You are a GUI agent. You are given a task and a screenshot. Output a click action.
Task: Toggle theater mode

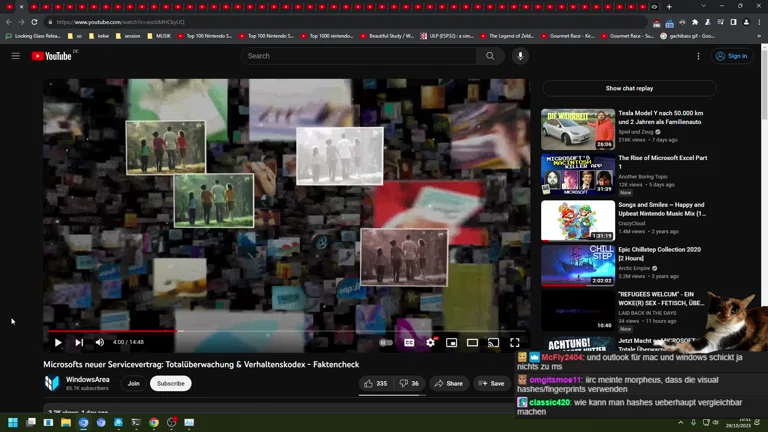(472, 343)
